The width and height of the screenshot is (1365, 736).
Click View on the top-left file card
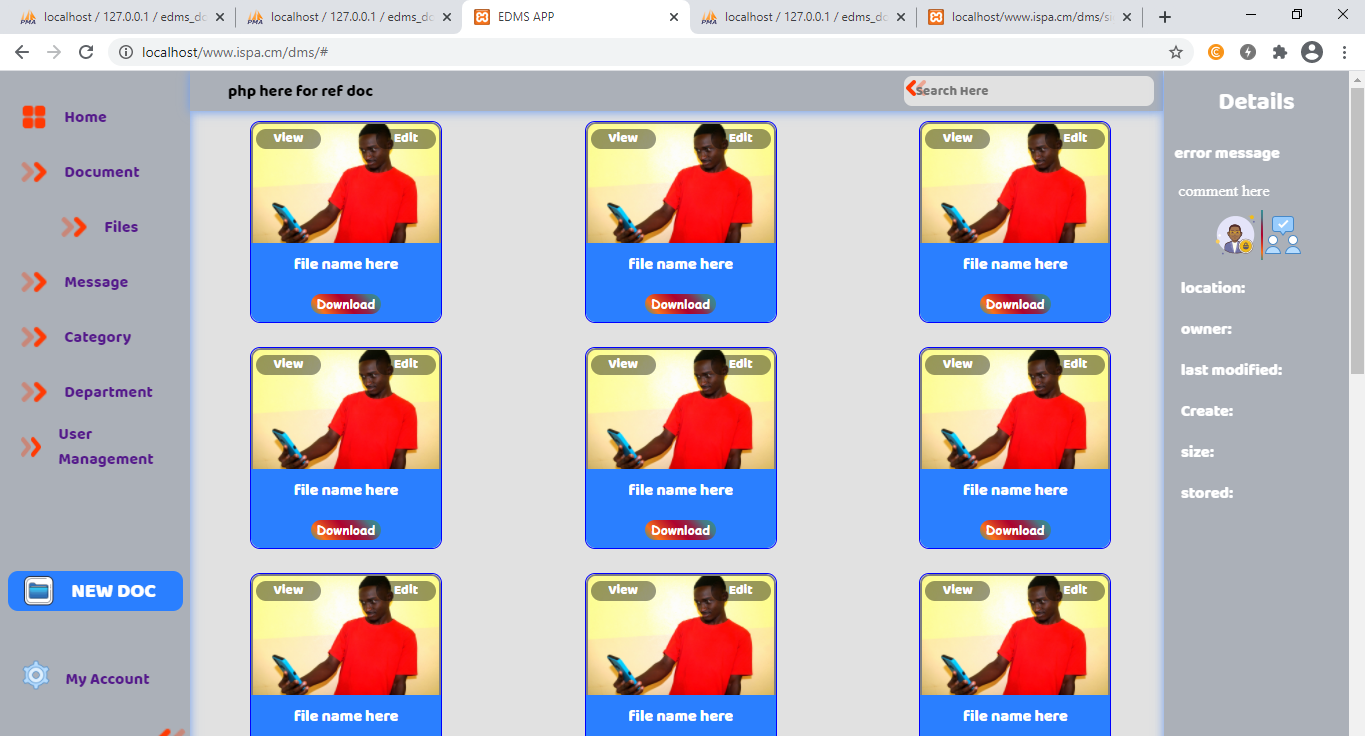click(x=288, y=137)
